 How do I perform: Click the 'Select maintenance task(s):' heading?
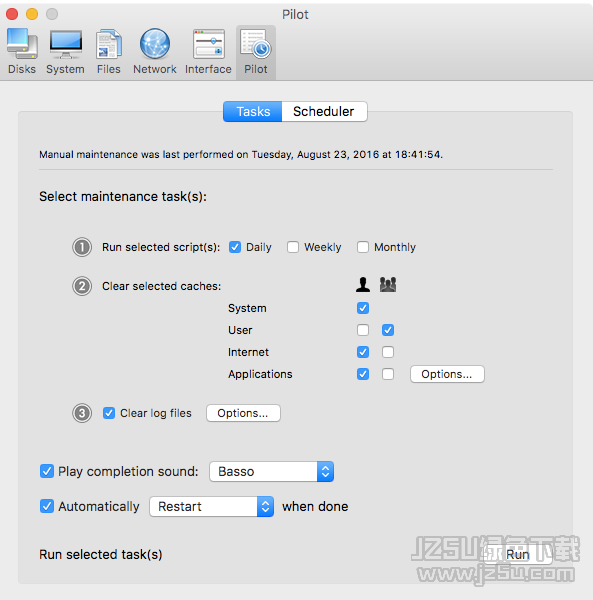123,197
